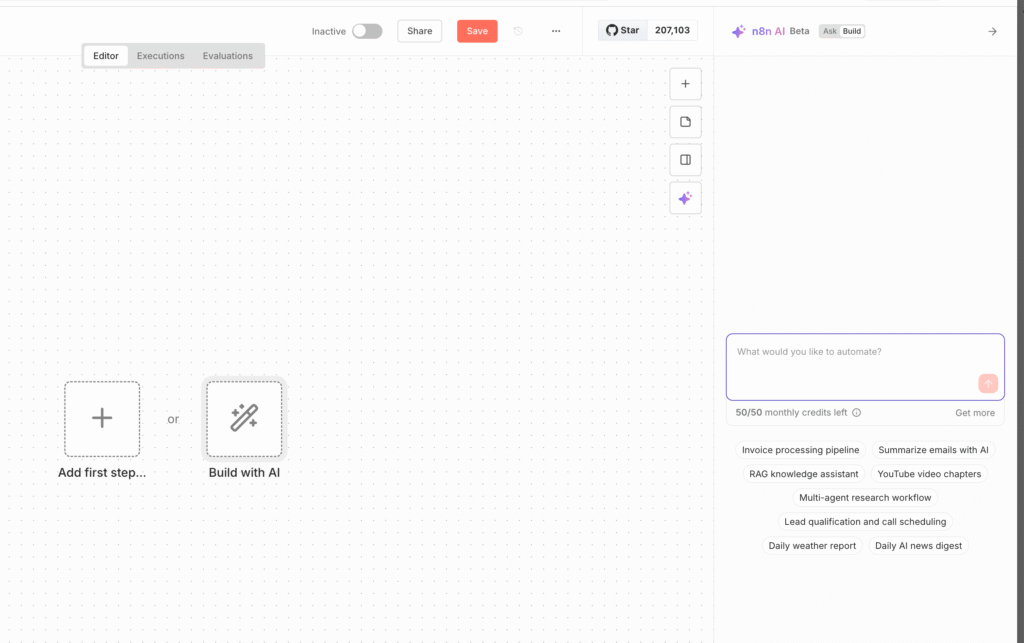Add a sticky note to canvas
The image size is (1024, 643).
coord(685,122)
